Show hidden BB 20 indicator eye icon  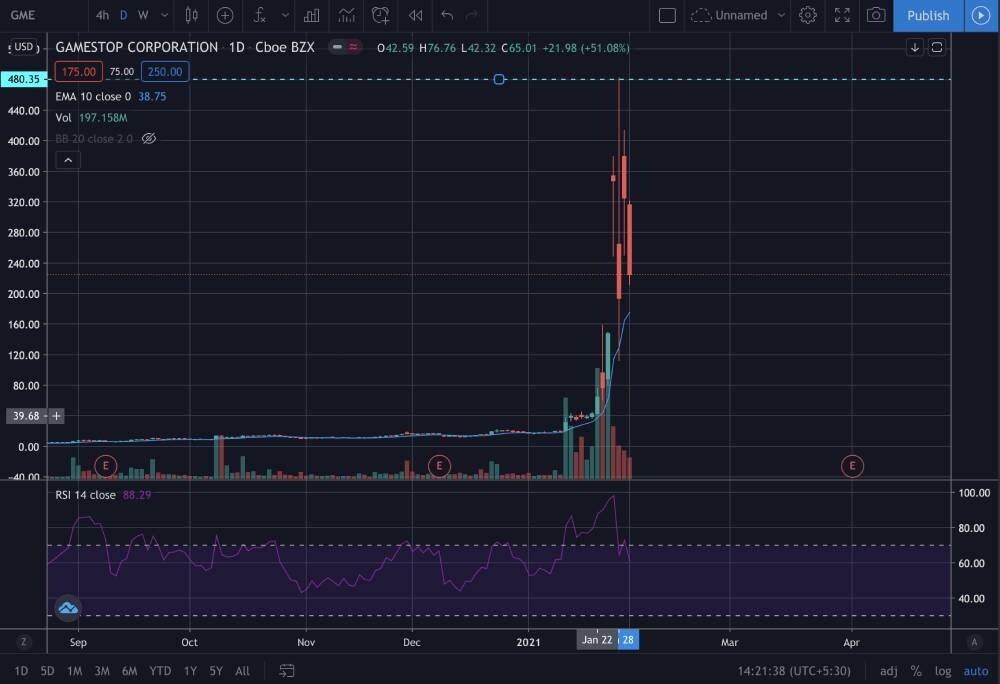[x=149, y=138]
